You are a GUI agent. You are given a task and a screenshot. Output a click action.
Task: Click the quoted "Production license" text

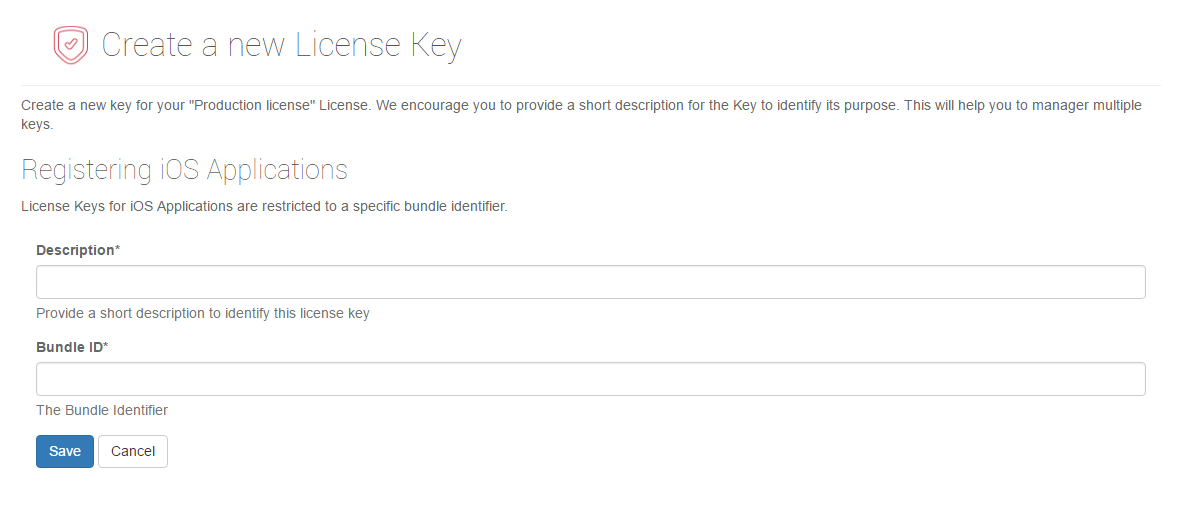[x=251, y=105]
